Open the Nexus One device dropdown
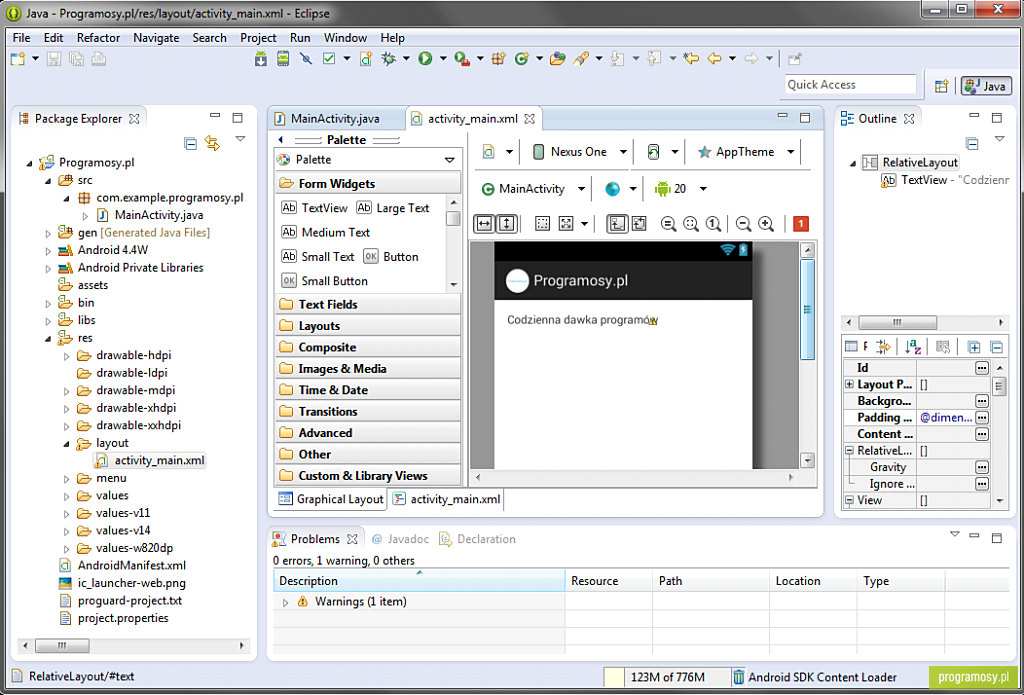The image size is (1024, 695). [581, 152]
